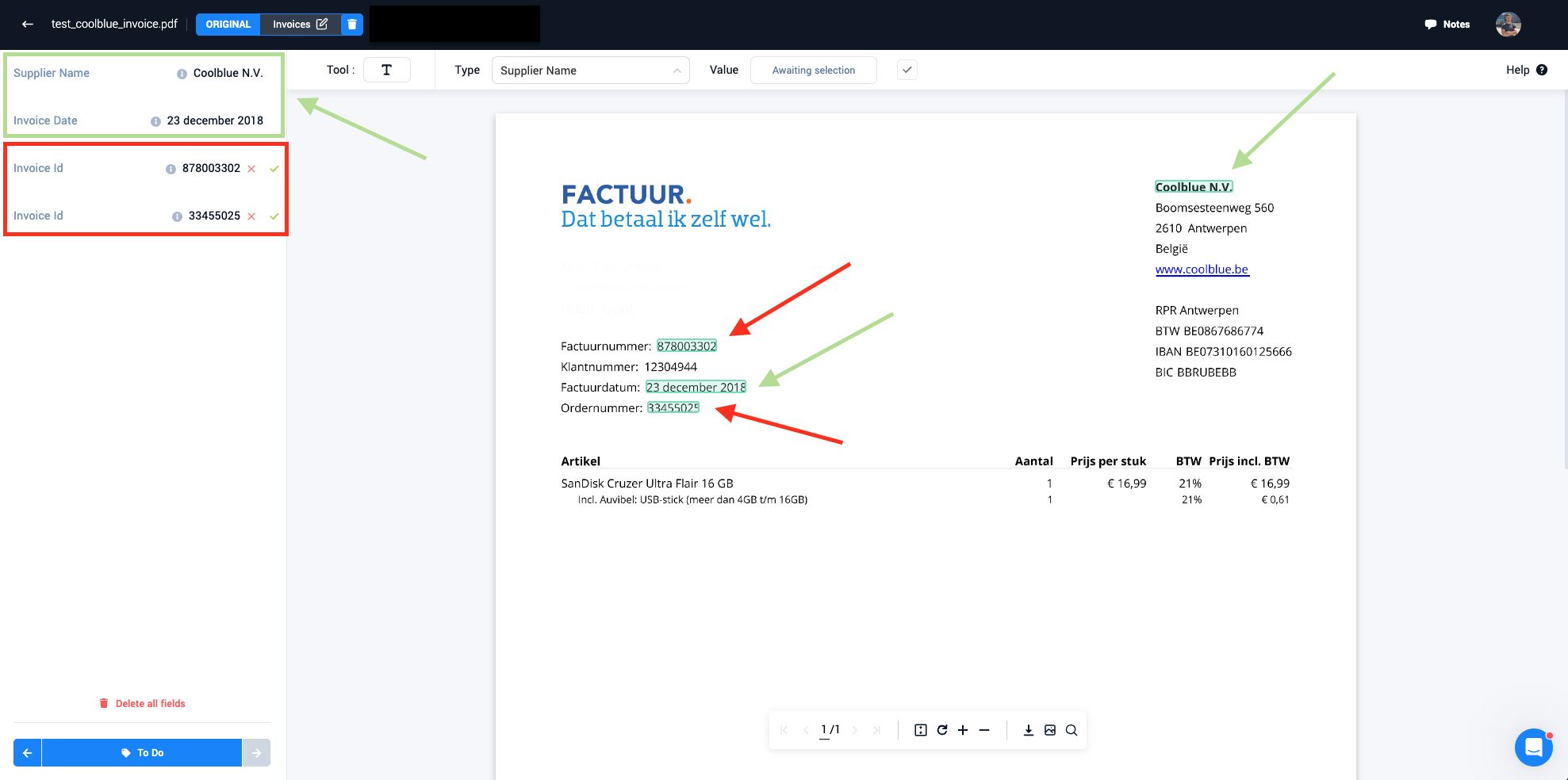This screenshot has width=1568, height=780.
Task: Open the search magnifier in viewer toolbar
Action: click(1072, 730)
